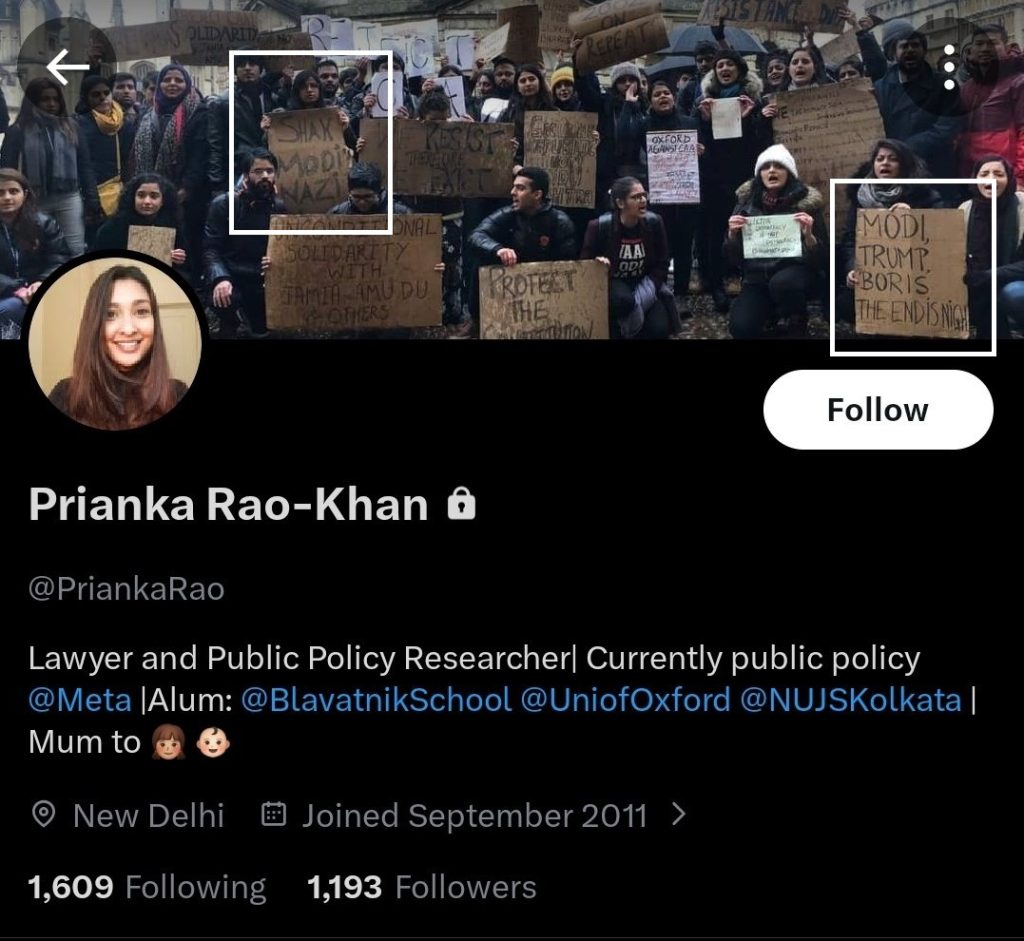The width and height of the screenshot is (1024, 941).
Task: Tap the location pin icon
Action: coord(44,815)
